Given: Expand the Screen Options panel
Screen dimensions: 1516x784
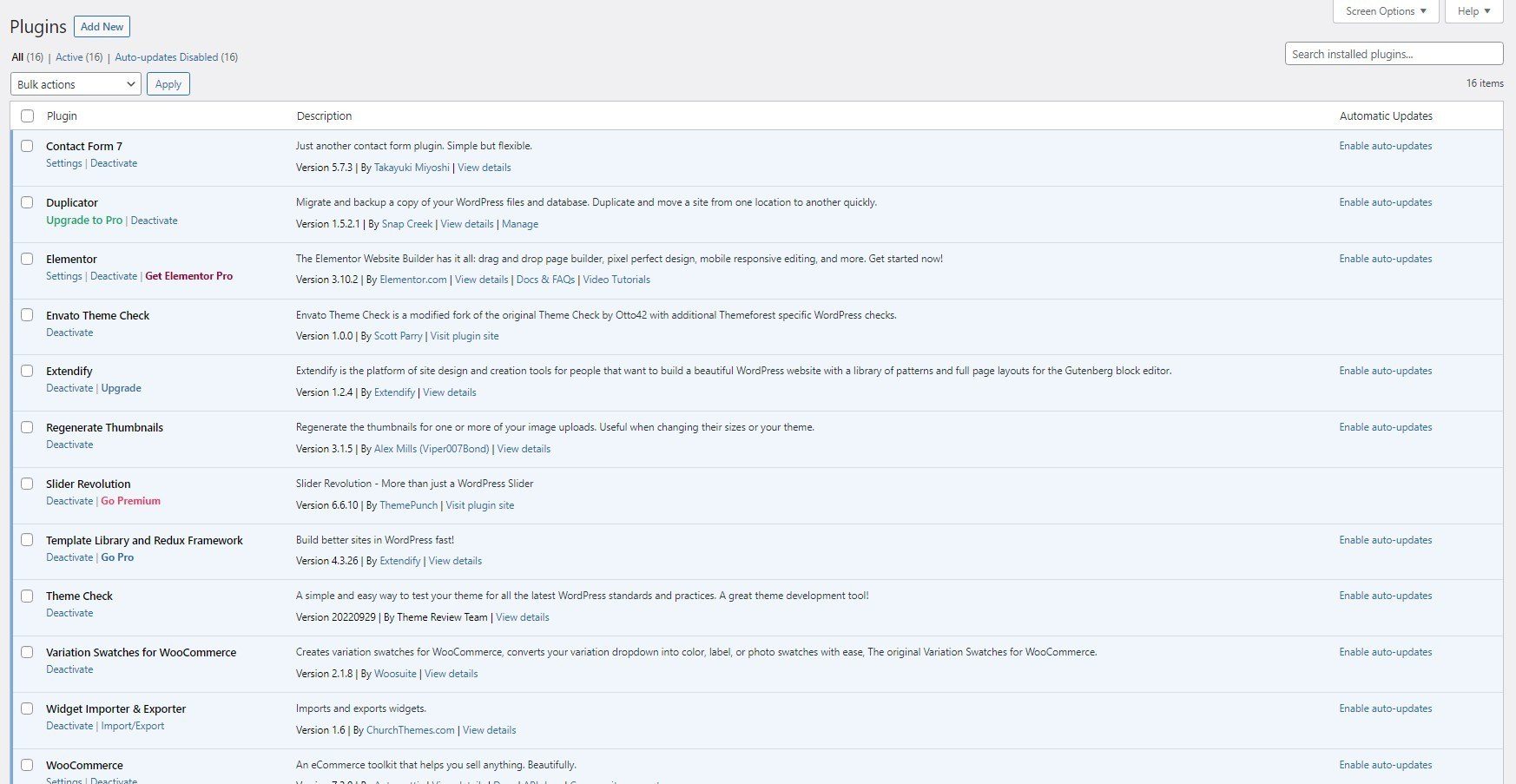Looking at the screenshot, I should pos(1385,11).
